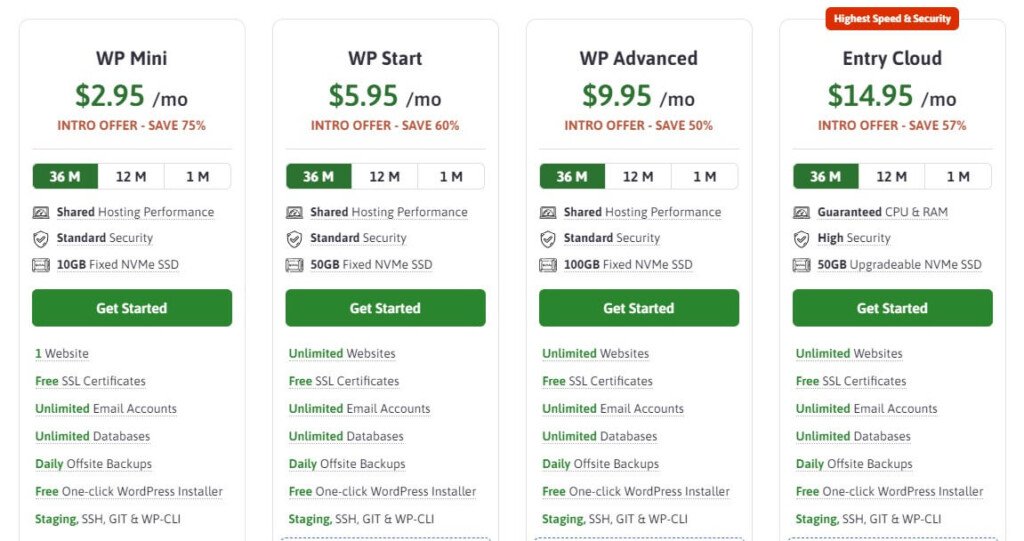
Task: Choose 1 M term for Entry Cloud
Action: [958, 176]
